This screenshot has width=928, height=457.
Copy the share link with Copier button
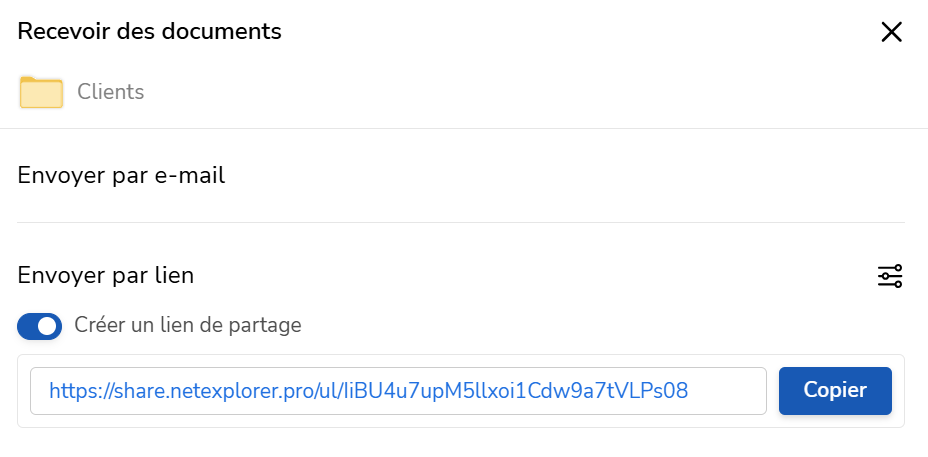click(835, 391)
